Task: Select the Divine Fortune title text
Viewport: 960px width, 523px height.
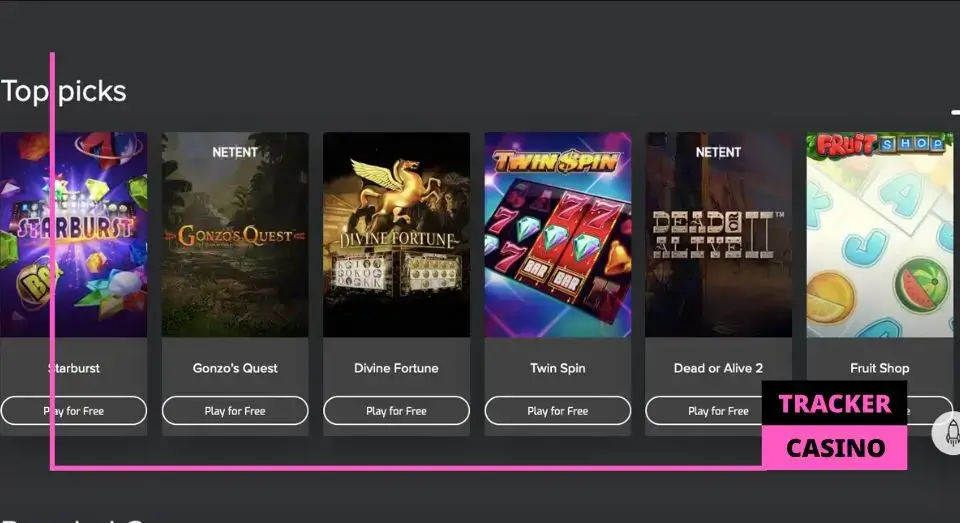Action: [x=396, y=368]
